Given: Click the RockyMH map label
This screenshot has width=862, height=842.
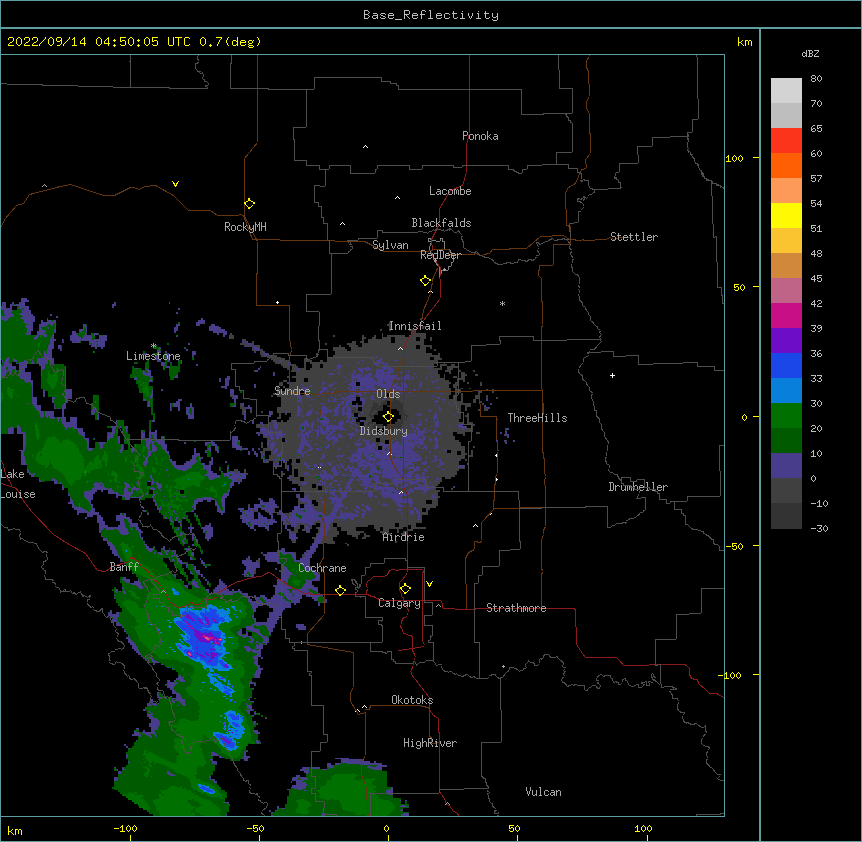Looking at the screenshot, I should (x=245, y=227).
